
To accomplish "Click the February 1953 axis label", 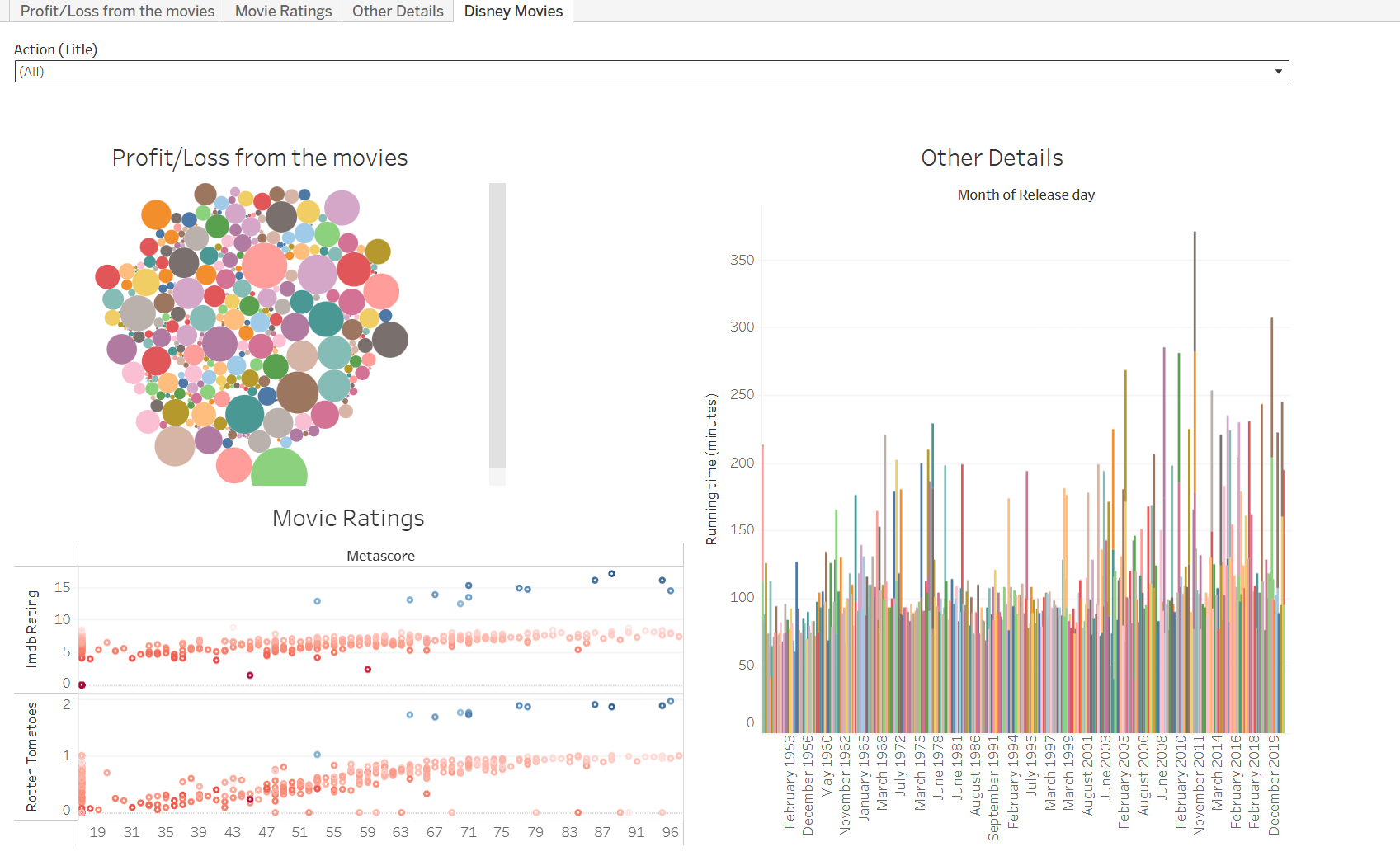I will coord(790,782).
